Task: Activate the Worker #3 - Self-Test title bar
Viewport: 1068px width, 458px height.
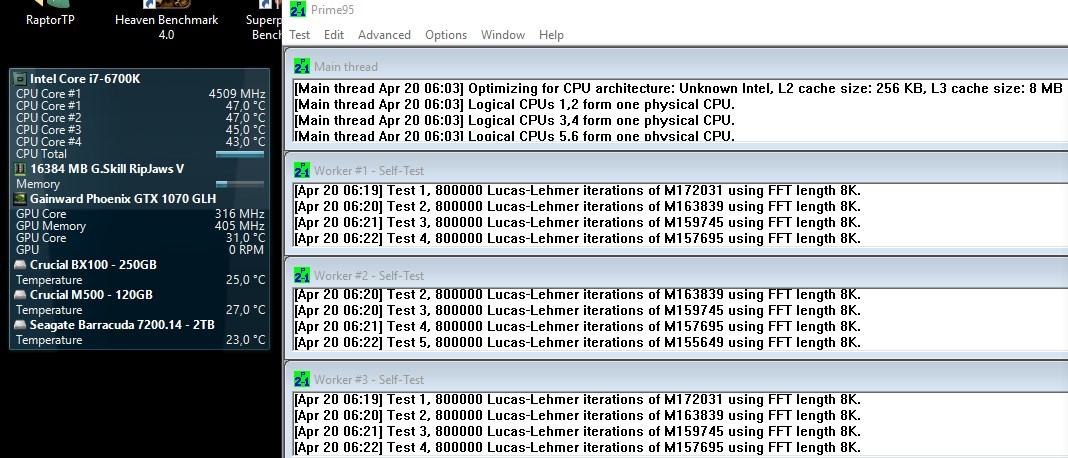Action: [676, 380]
